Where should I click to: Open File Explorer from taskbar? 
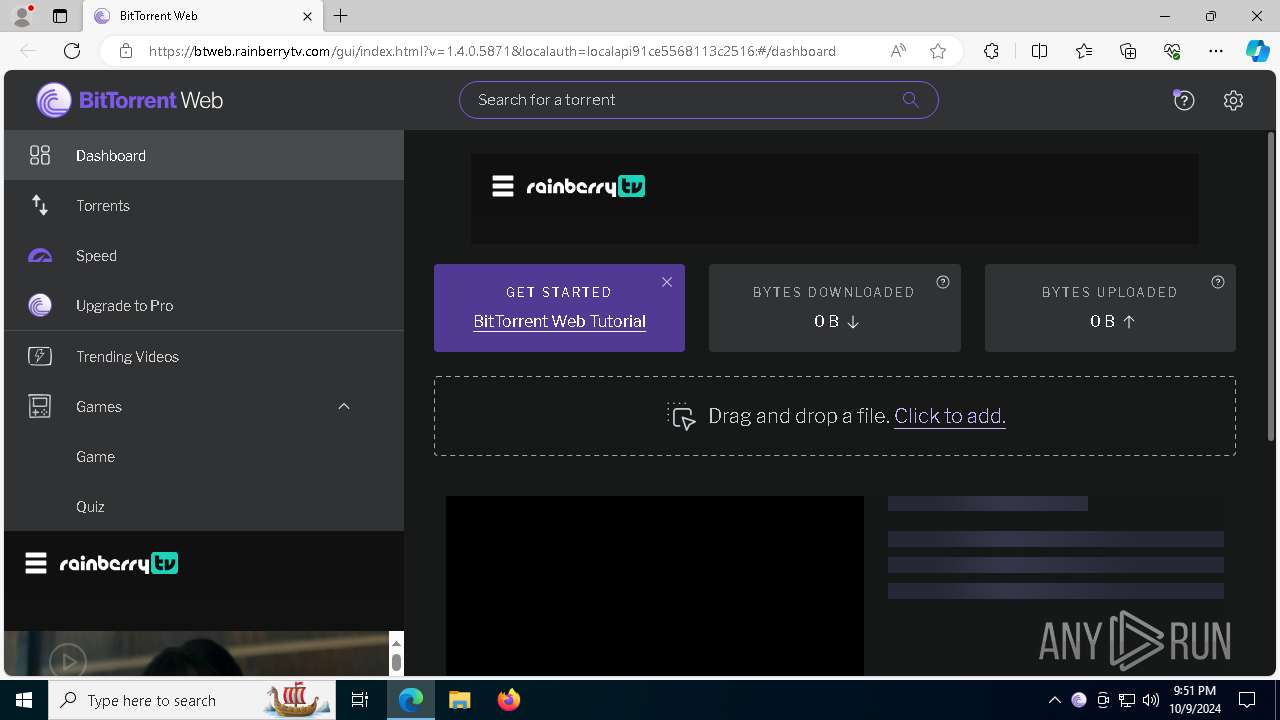click(x=459, y=700)
